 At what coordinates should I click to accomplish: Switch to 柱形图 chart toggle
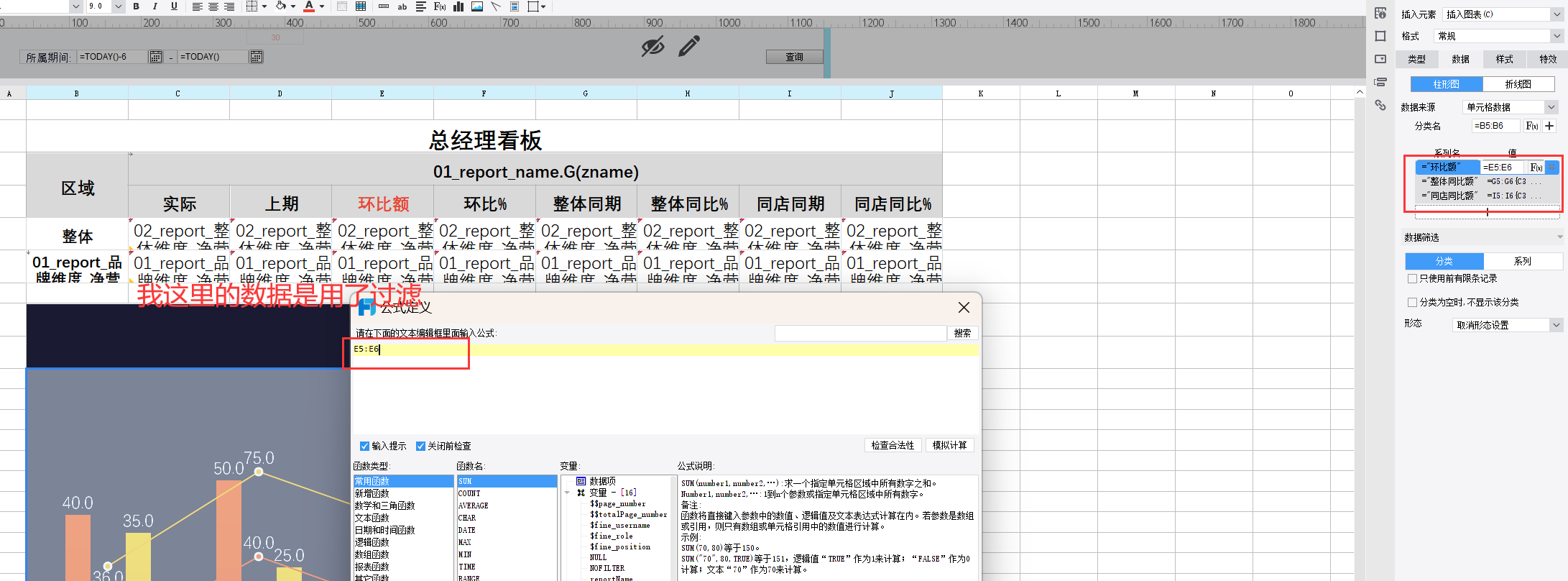[1446, 84]
